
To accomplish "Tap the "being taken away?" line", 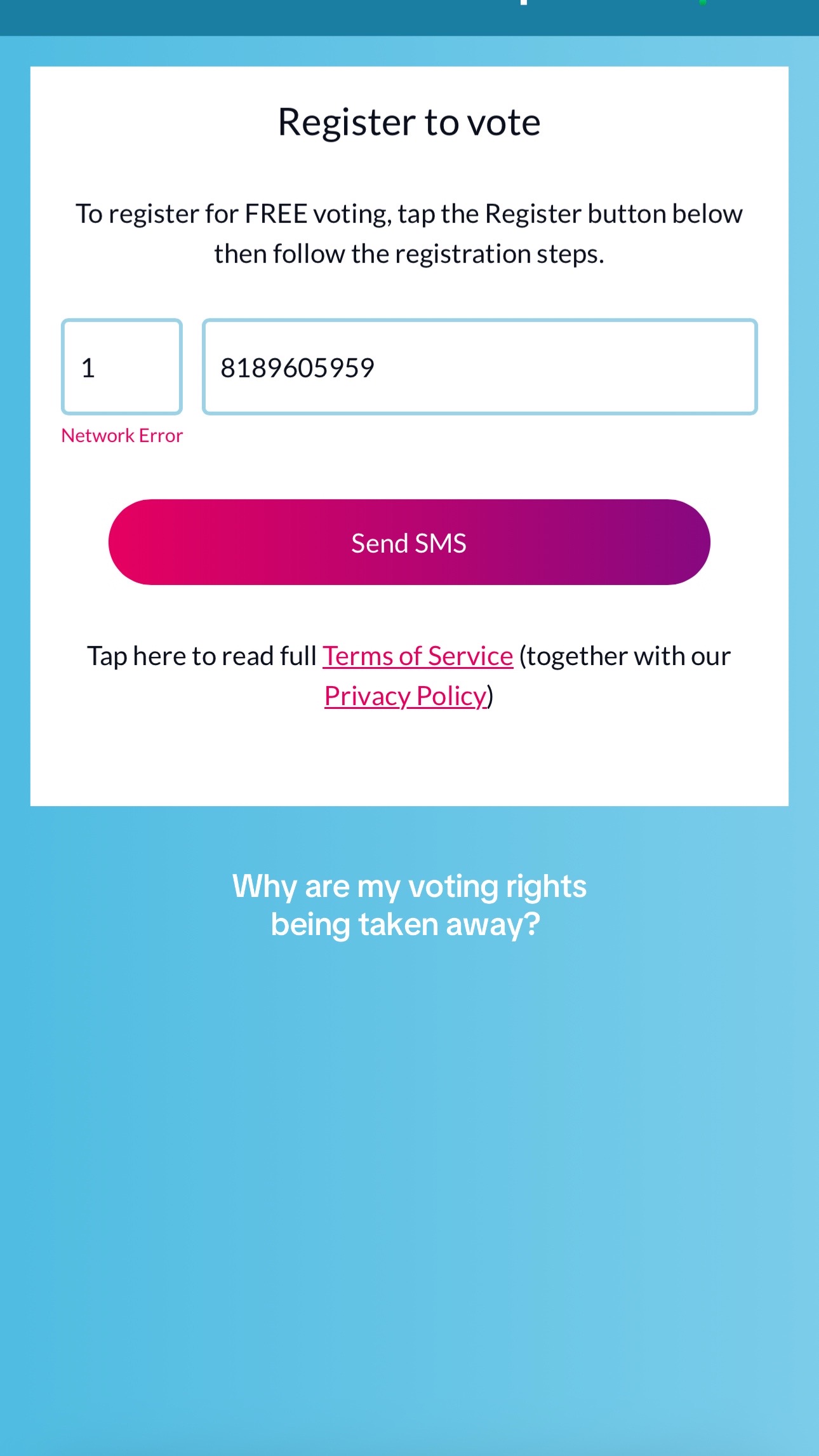I will tap(405, 924).
